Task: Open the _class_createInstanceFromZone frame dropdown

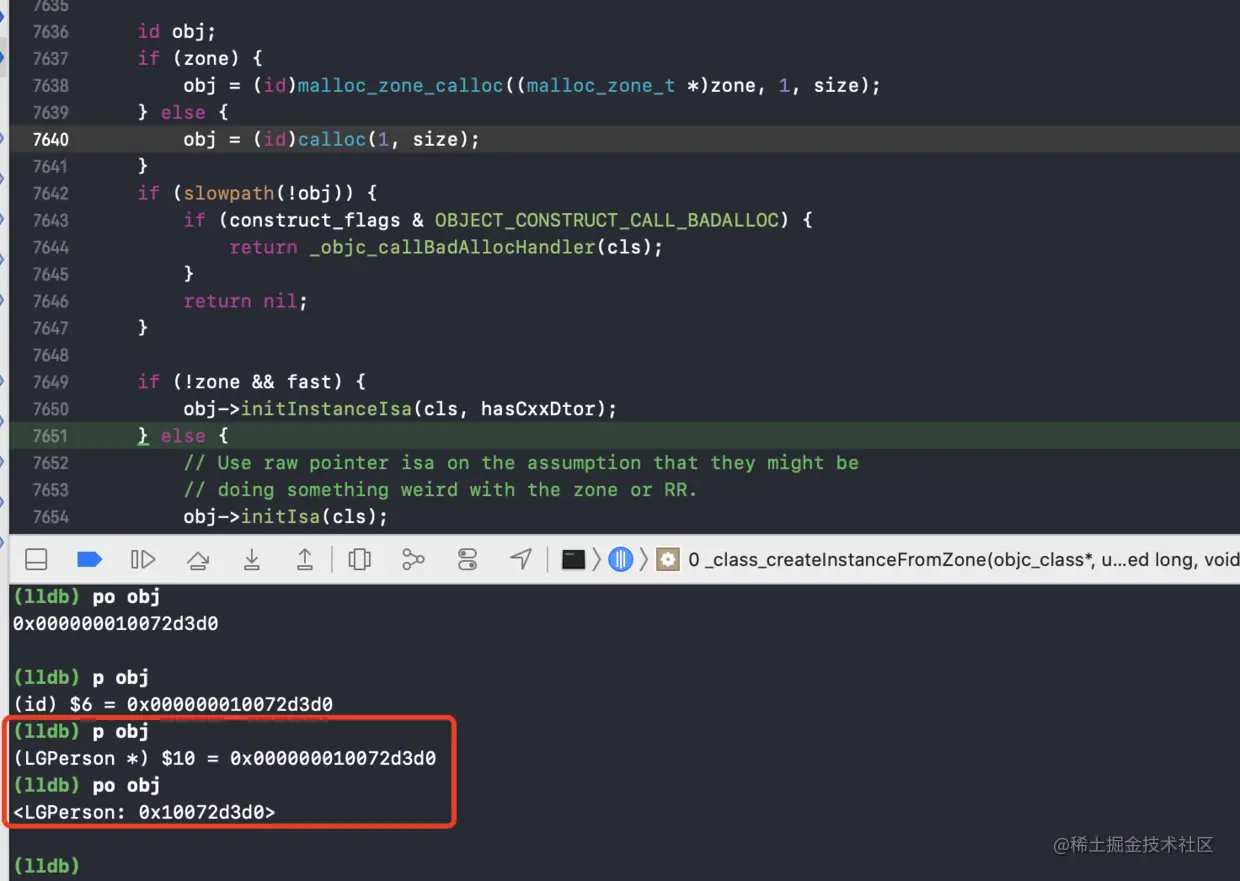Action: point(963,560)
